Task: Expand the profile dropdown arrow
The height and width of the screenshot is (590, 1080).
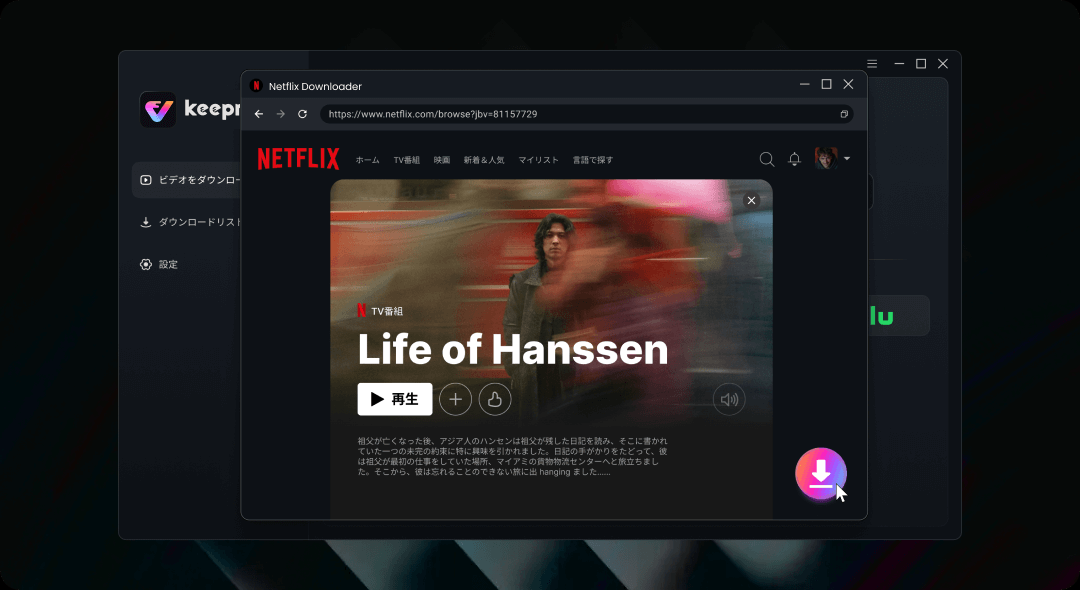Action: click(x=847, y=158)
